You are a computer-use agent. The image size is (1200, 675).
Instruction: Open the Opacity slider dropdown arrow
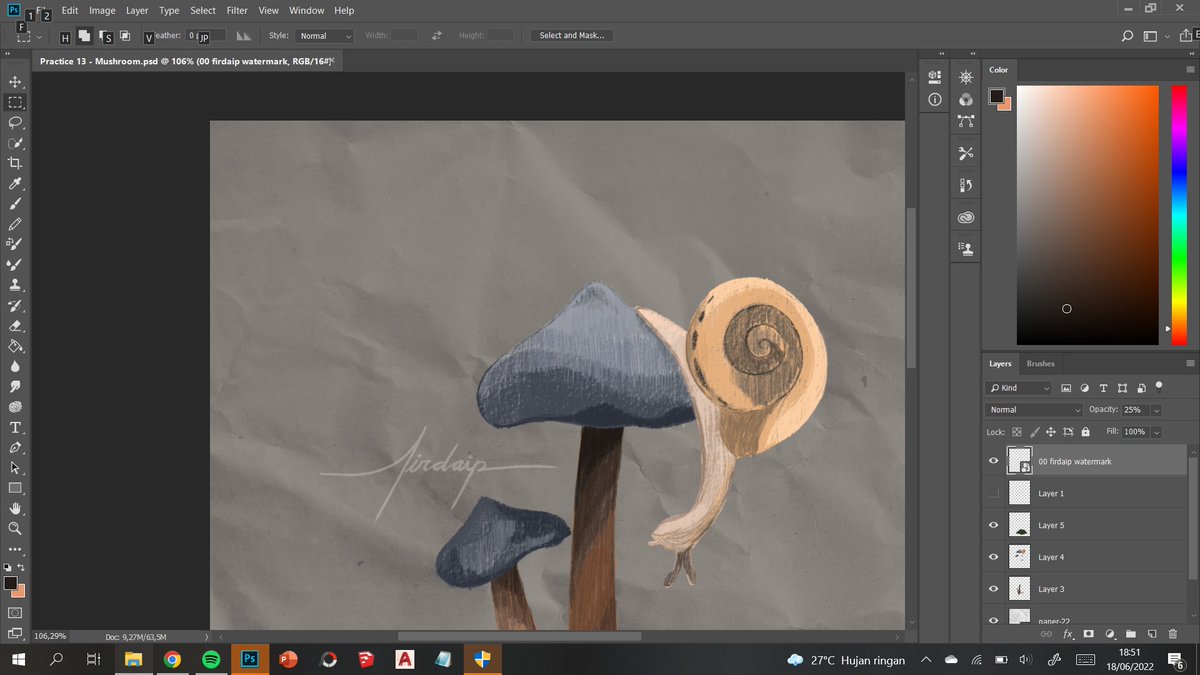[1157, 410]
